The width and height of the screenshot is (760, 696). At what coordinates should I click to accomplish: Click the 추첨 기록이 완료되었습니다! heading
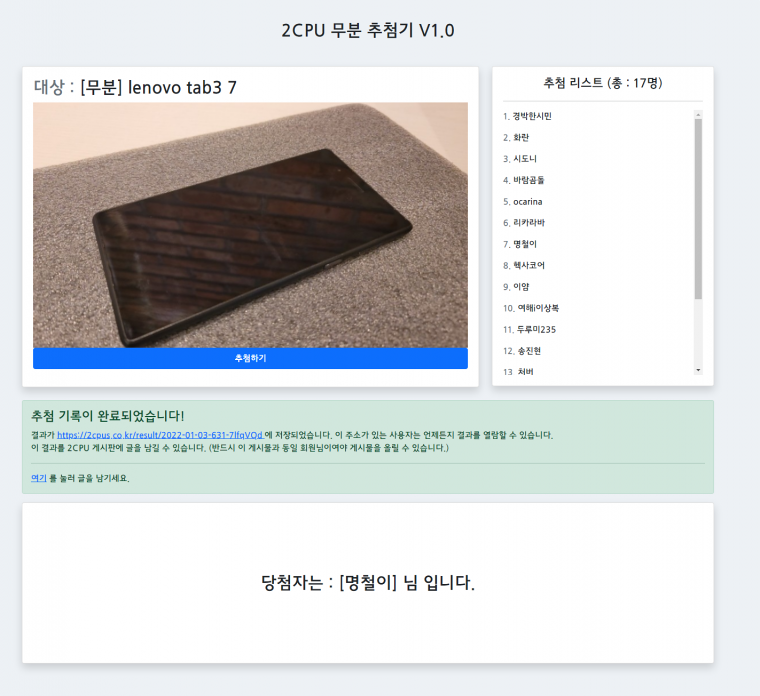(x=108, y=416)
